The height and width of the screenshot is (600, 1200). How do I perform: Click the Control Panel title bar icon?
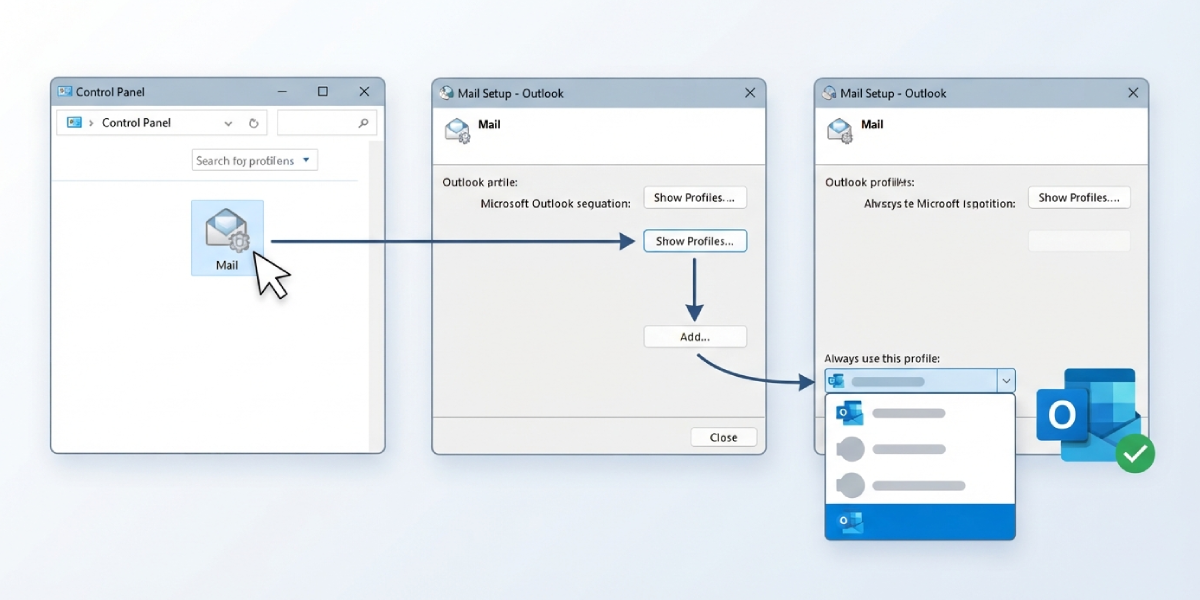(65, 91)
